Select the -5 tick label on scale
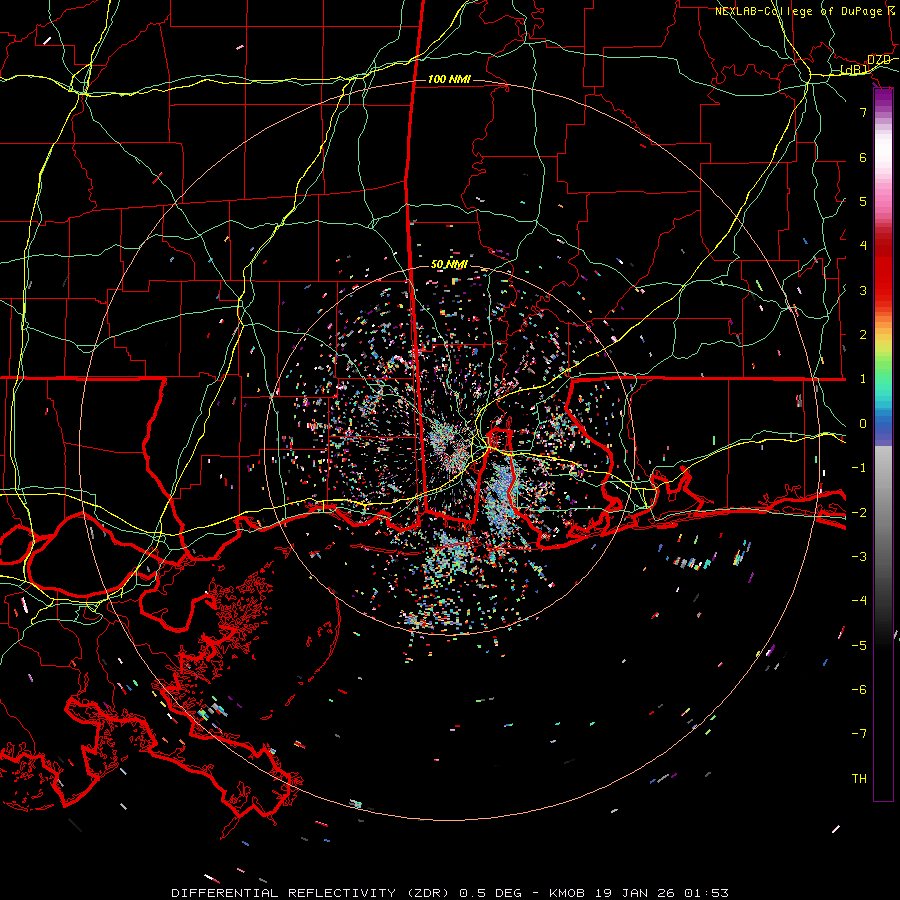The image size is (900, 900). pos(859,646)
